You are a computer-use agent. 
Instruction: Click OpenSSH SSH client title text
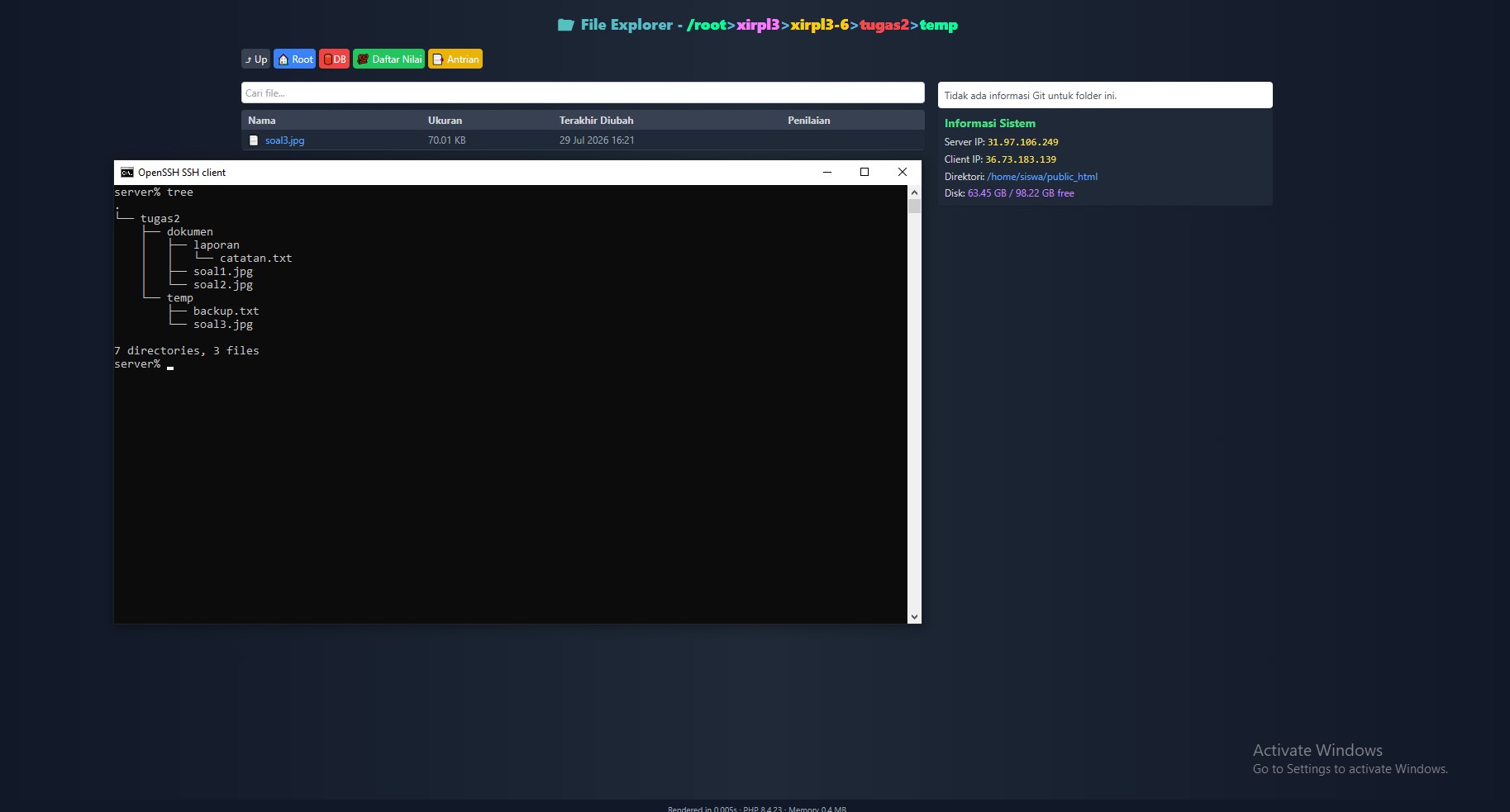click(182, 173)
